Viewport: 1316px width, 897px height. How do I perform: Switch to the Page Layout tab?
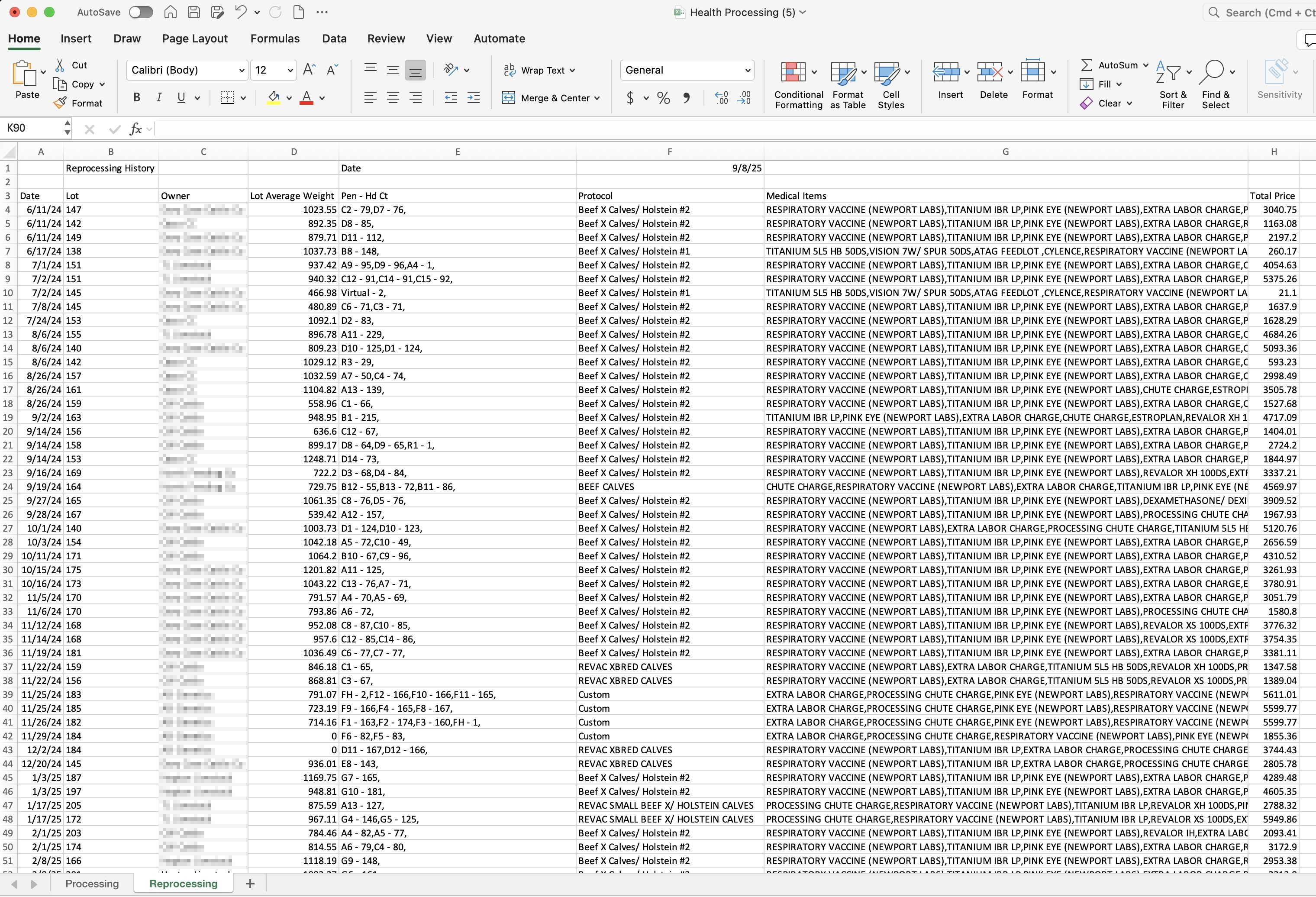coord(195,39)
